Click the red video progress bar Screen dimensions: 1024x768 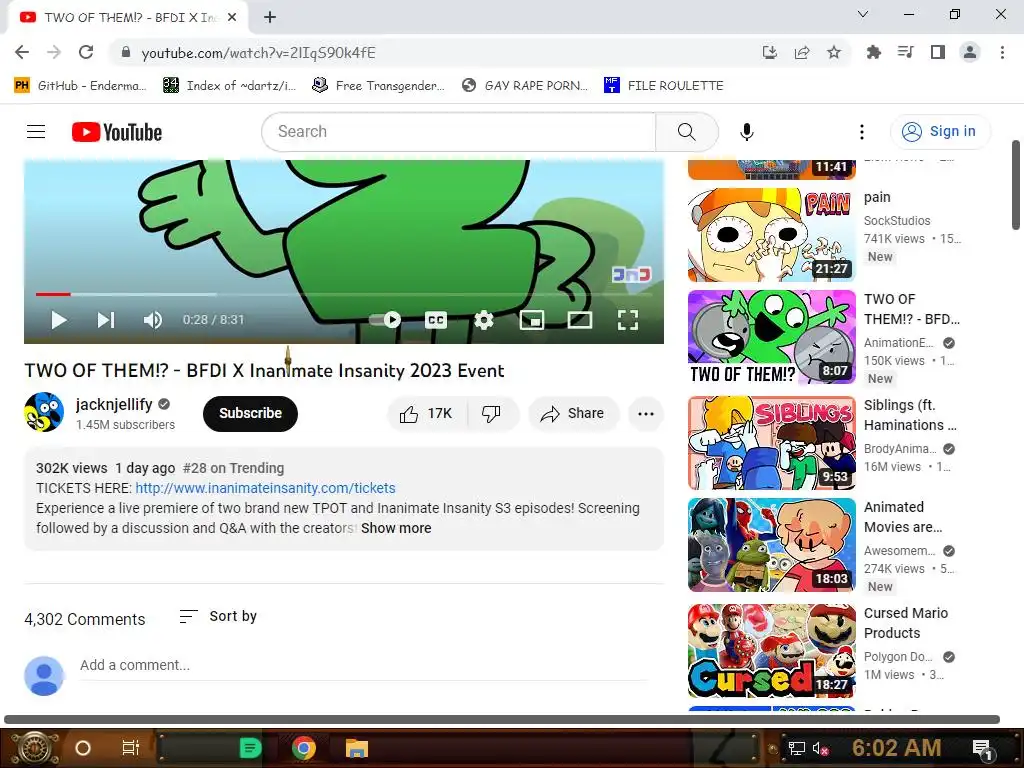click(53, 295)
